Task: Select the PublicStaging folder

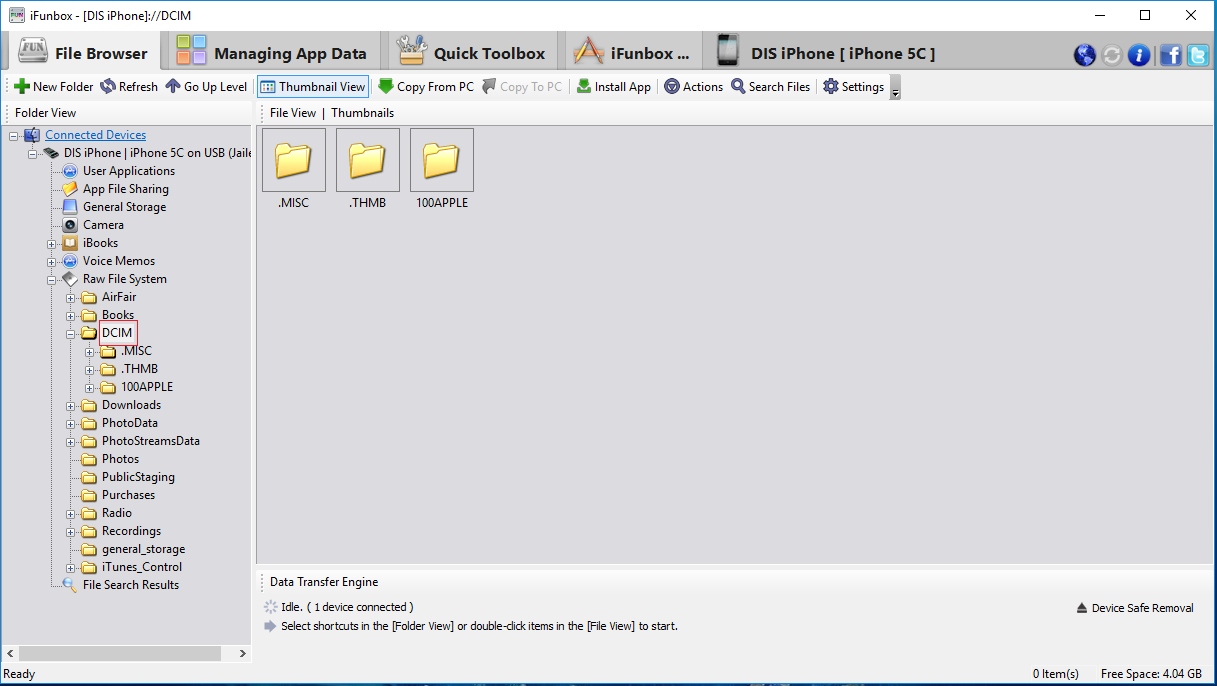Action: pos(138,477)
